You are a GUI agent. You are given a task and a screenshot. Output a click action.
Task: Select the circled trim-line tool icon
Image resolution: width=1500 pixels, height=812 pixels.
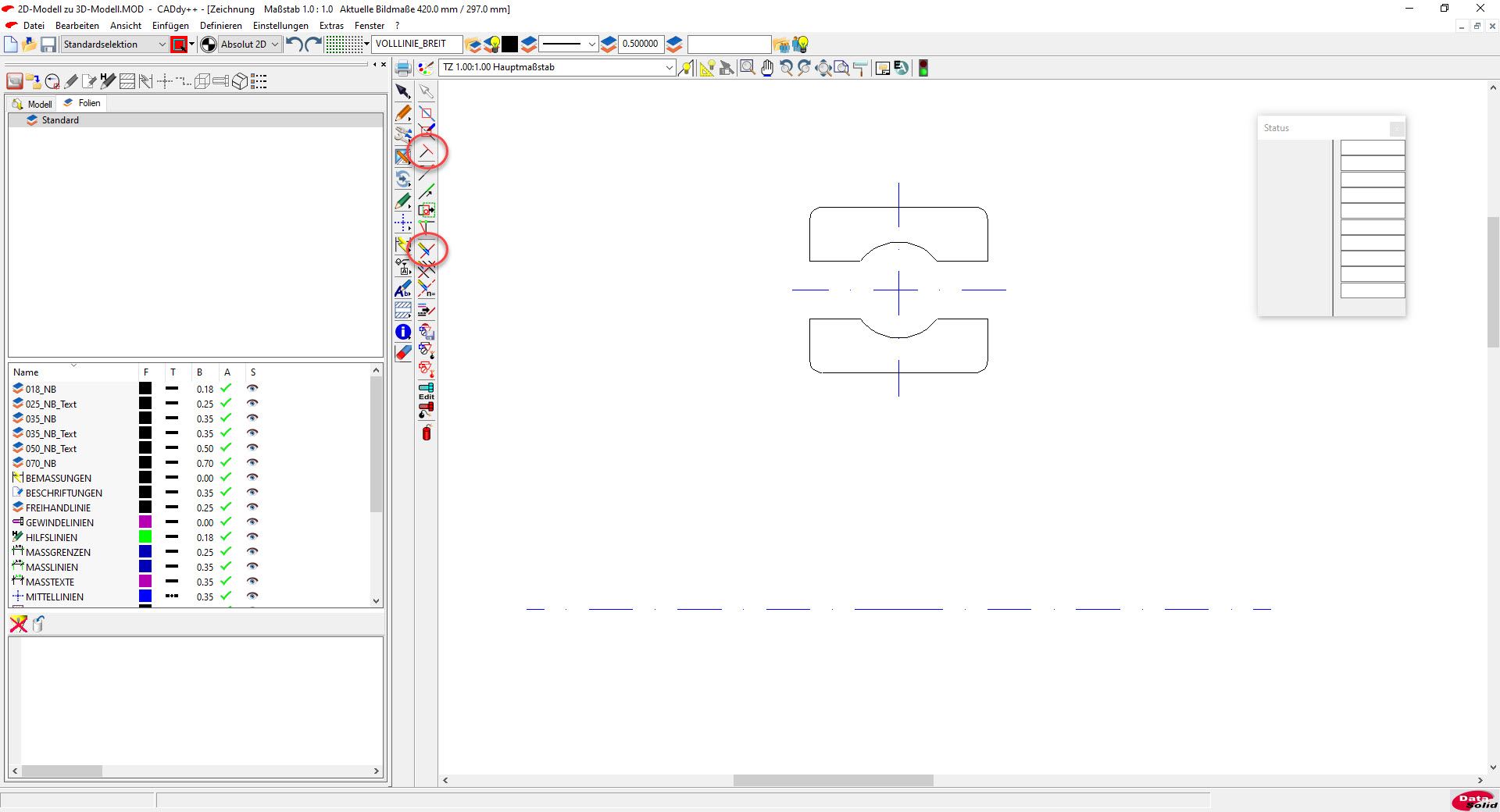(x=427, y=250)
